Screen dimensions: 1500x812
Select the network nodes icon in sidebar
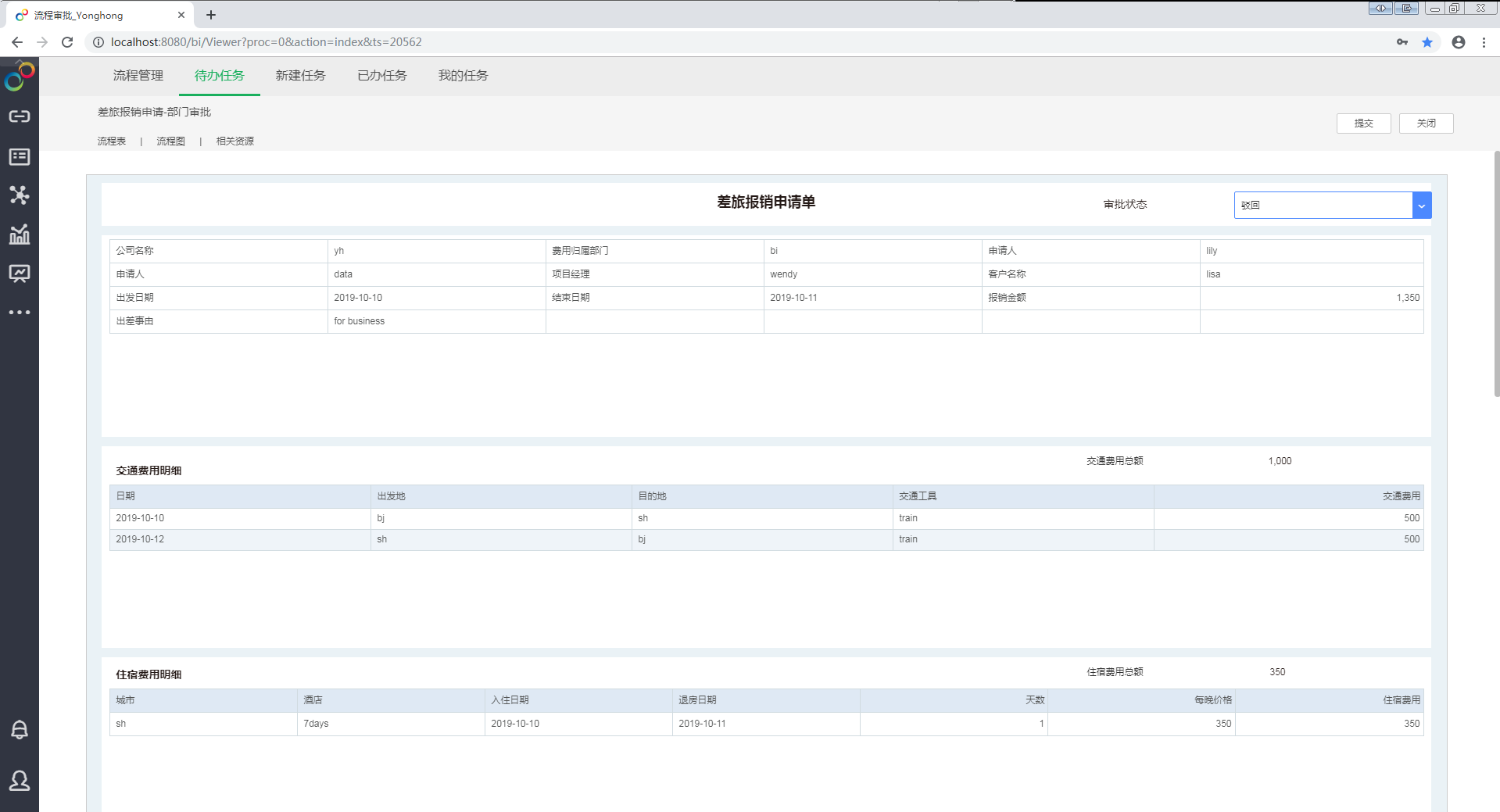point(20,195)
